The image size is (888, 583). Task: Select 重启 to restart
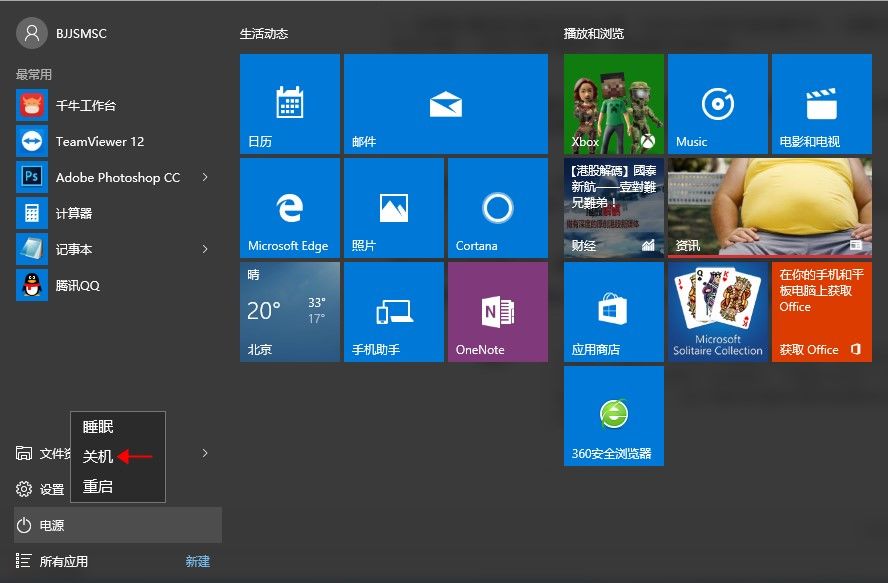118,487
